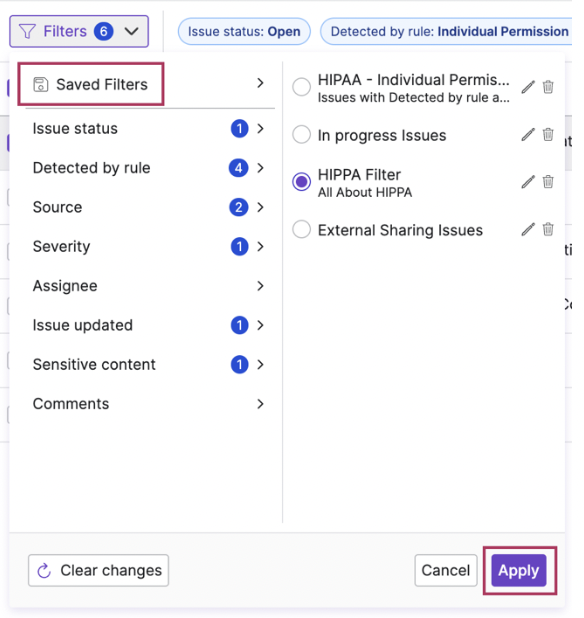Screen dimensions: 584x618
Task: Expand Detected by rule submenu
Action: 148,168
